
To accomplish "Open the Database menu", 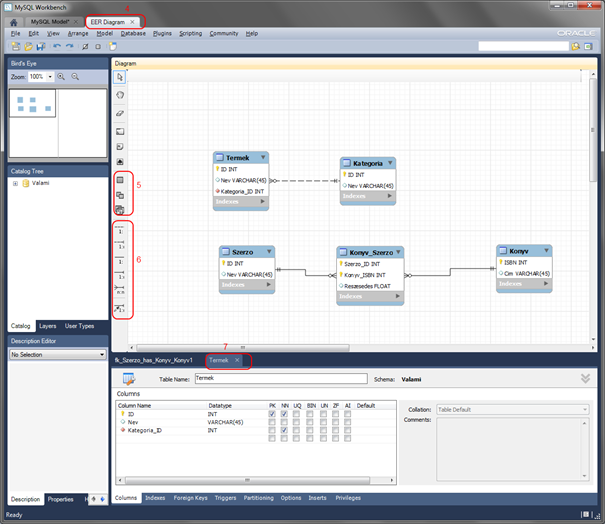I will [x=133, y=33].
